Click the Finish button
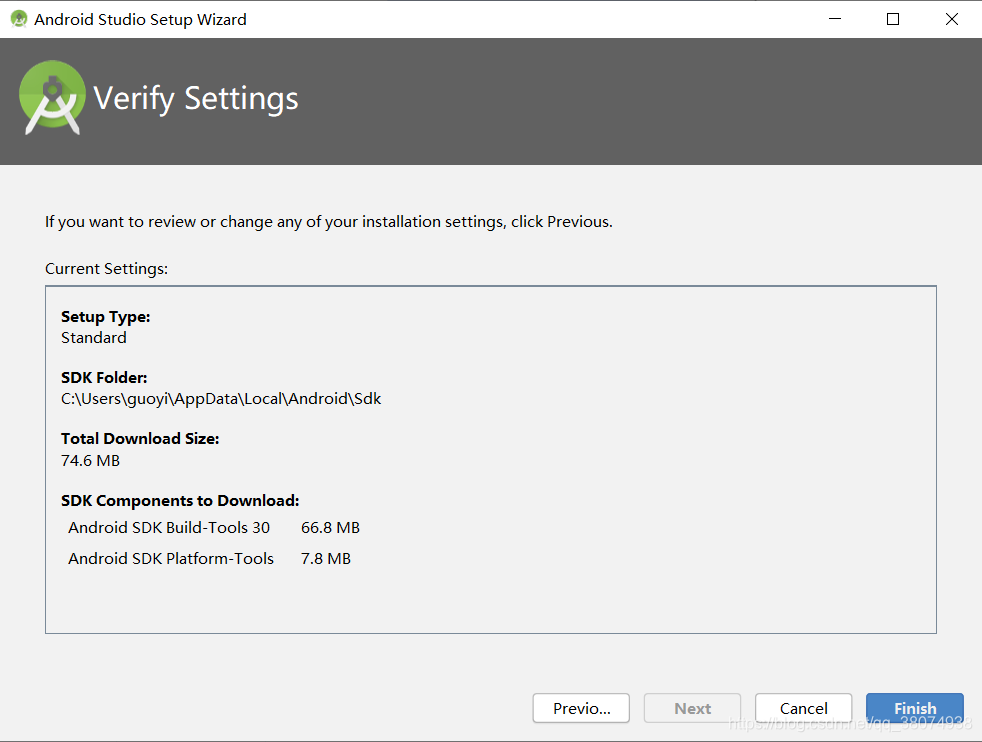 coord(914,708)
